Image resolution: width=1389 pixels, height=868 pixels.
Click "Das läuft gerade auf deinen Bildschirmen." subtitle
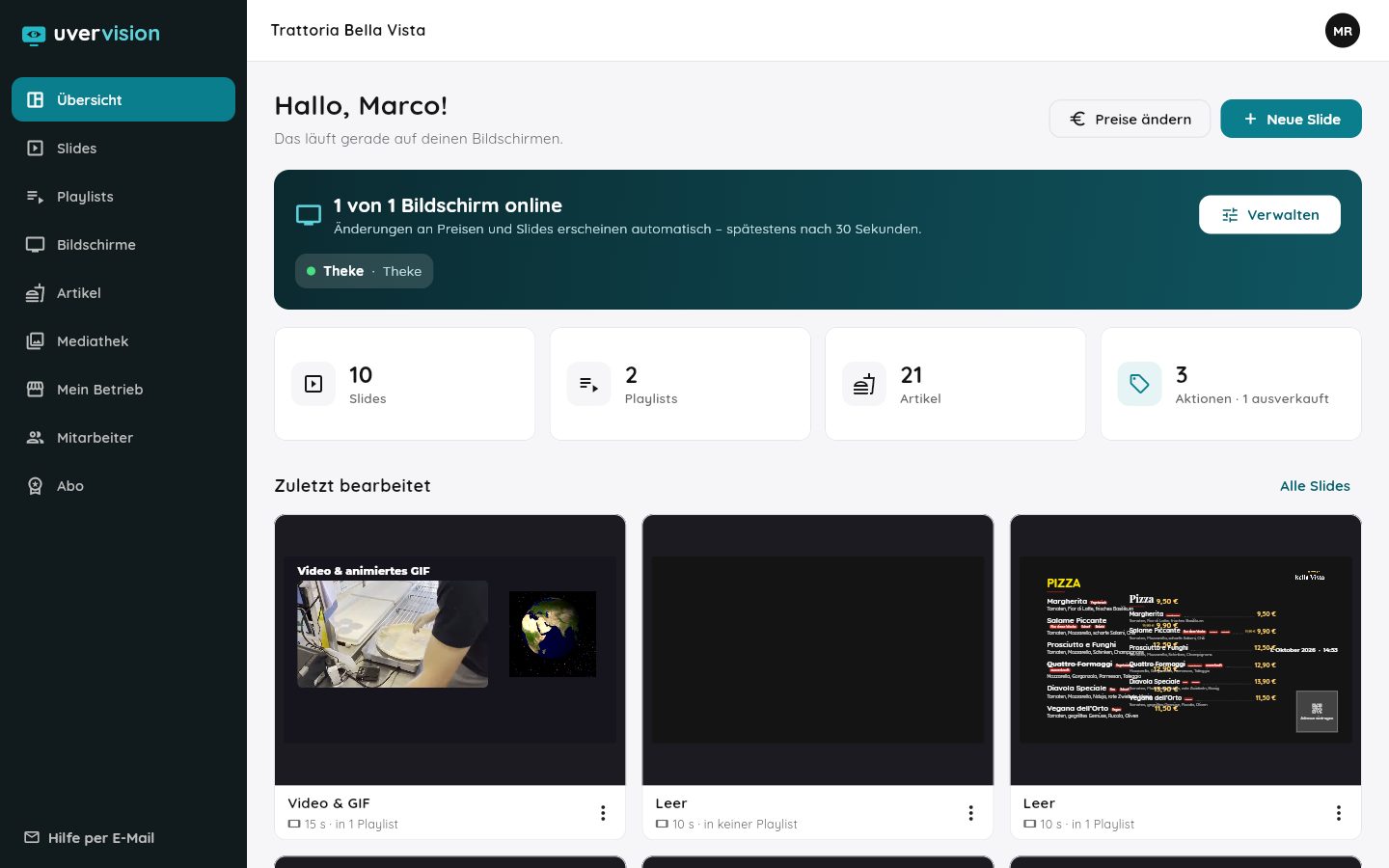pyautogui.click(x=419, y=138)
